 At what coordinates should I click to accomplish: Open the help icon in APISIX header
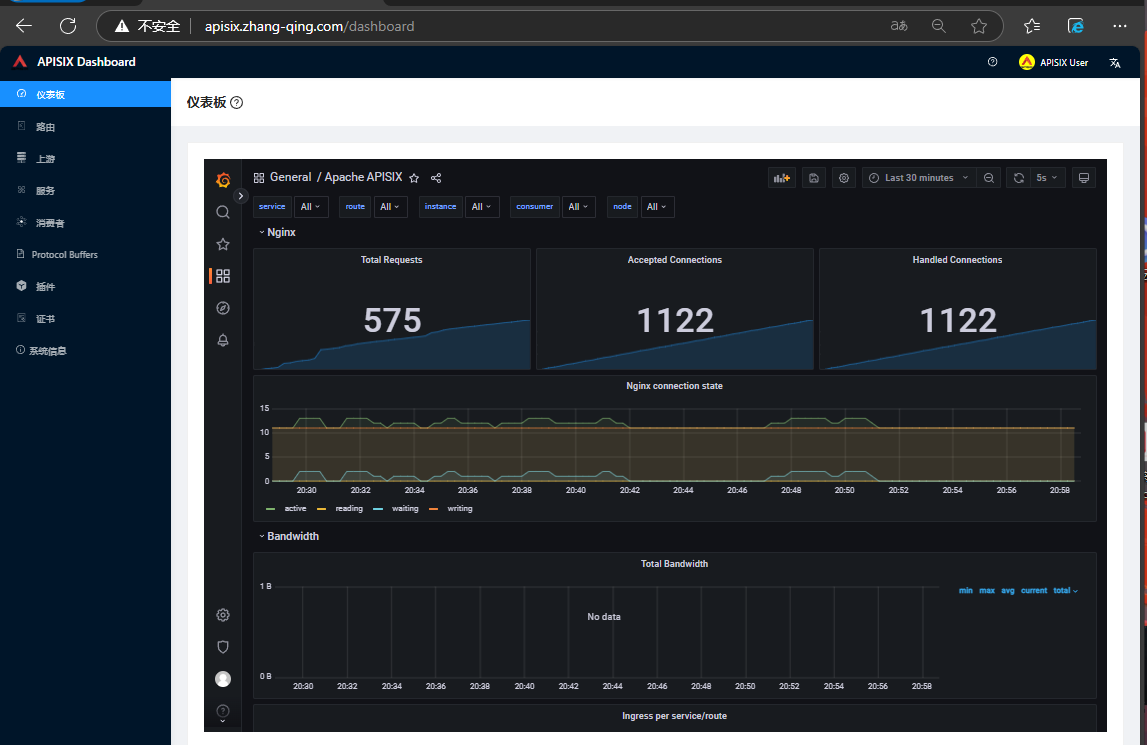[x=993, y=62]
